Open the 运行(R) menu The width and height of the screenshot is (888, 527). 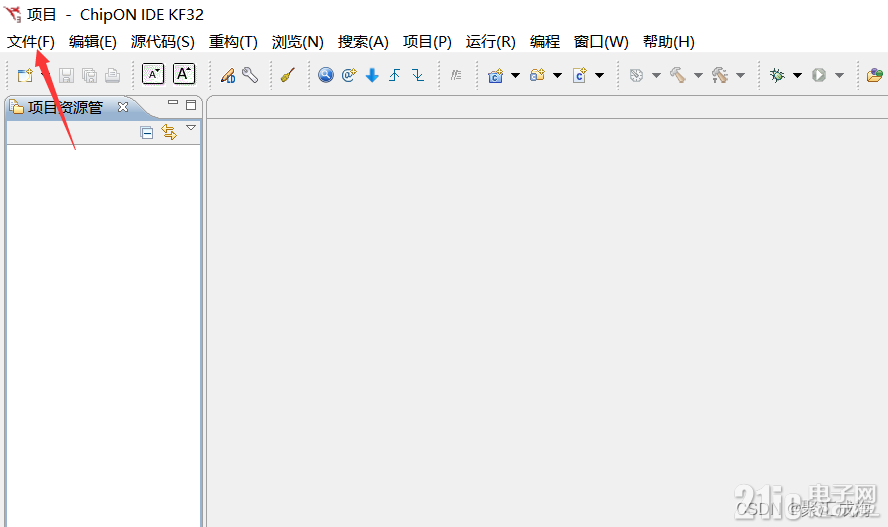(490, 42)
